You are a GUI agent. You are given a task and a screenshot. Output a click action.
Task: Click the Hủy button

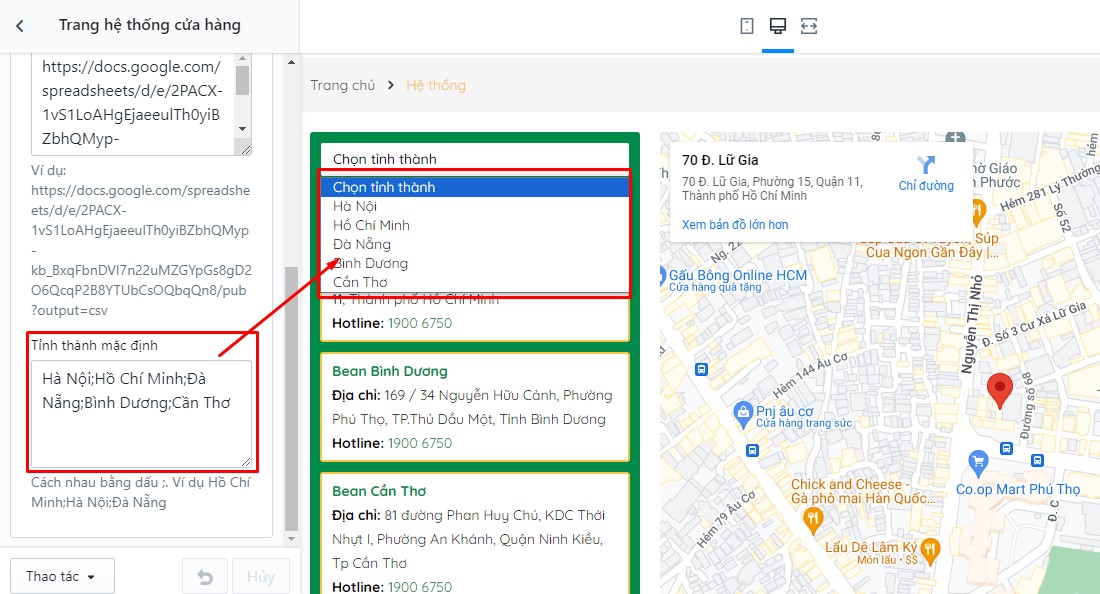tap(261, 576)
